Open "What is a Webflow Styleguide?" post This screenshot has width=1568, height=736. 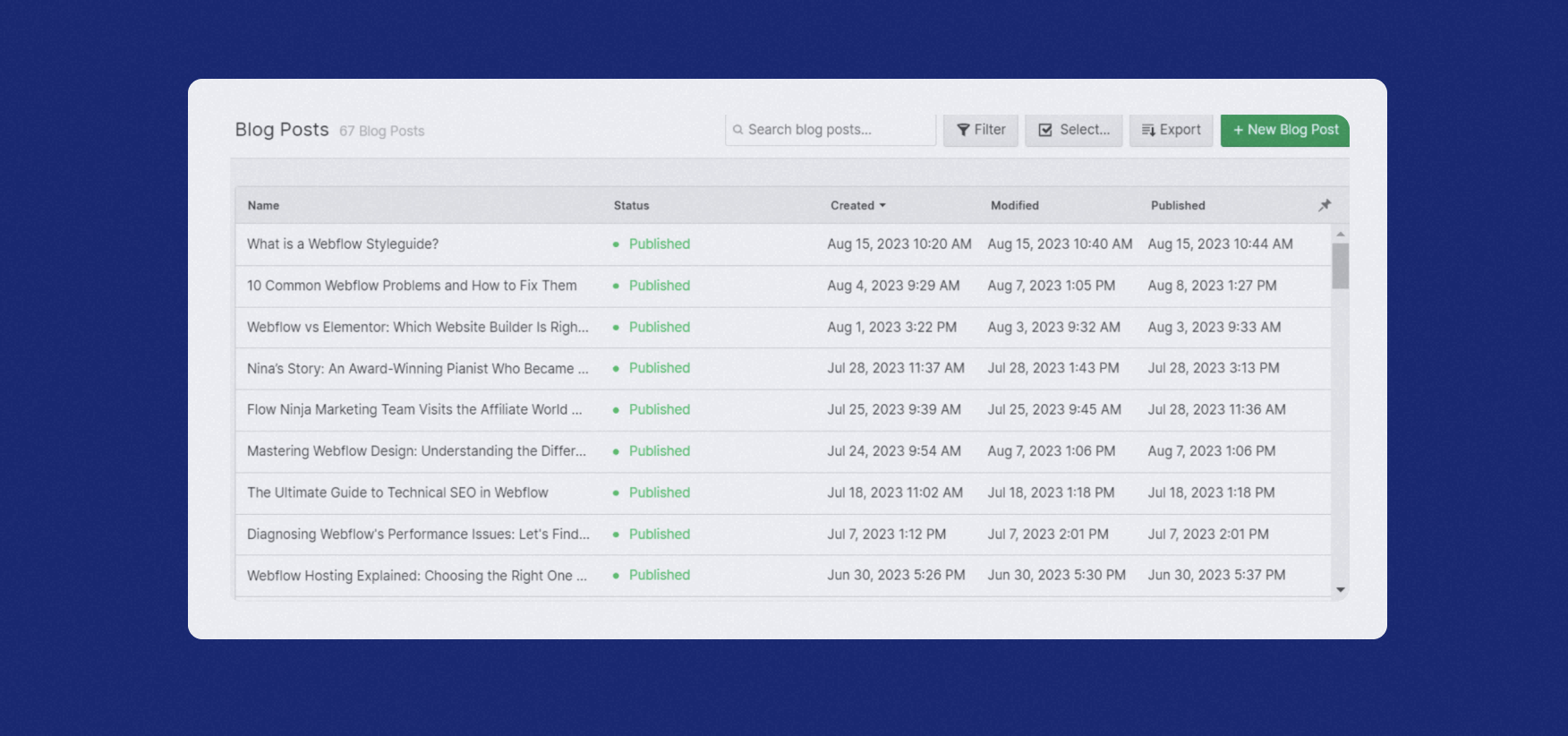[343, 244]
